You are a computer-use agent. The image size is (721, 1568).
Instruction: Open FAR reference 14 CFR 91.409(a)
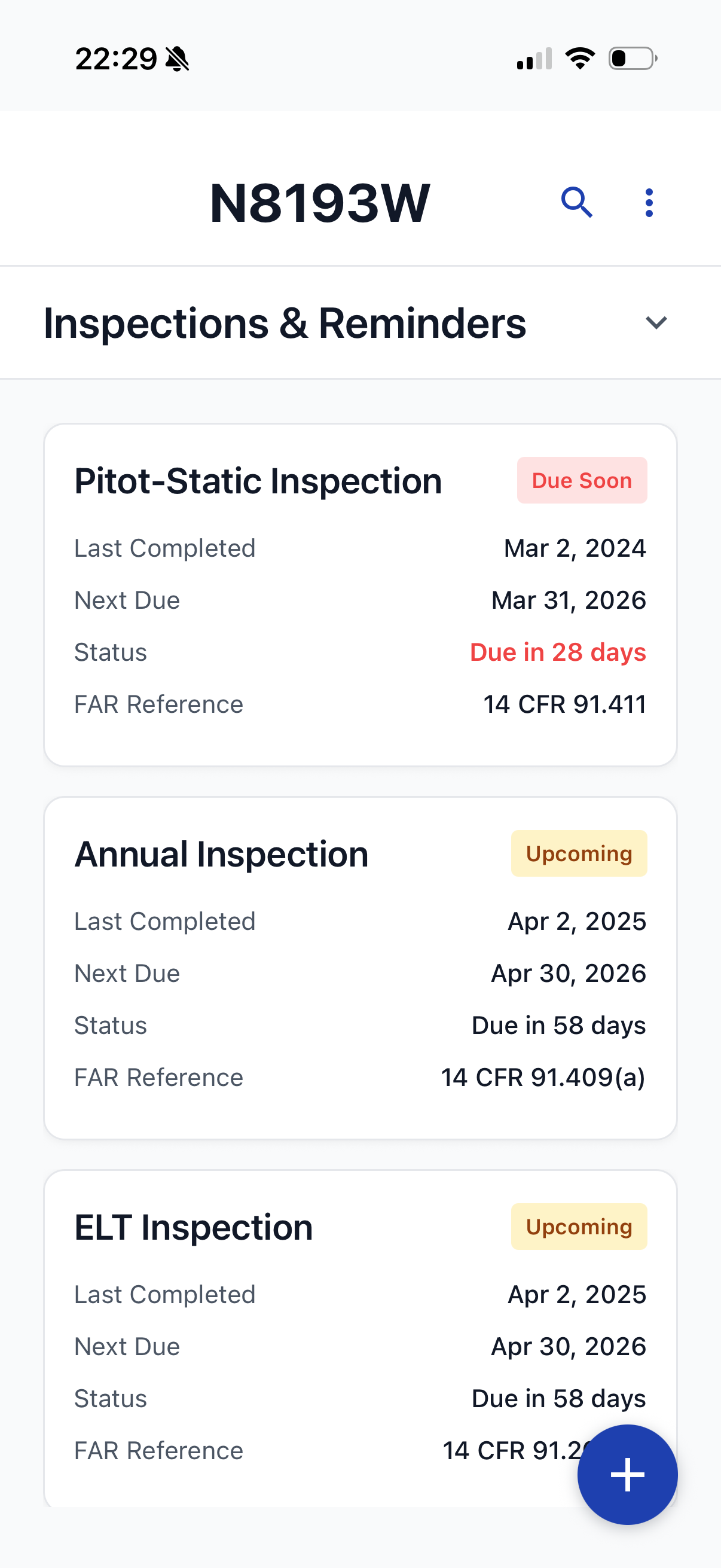[x=544, y=1078]
